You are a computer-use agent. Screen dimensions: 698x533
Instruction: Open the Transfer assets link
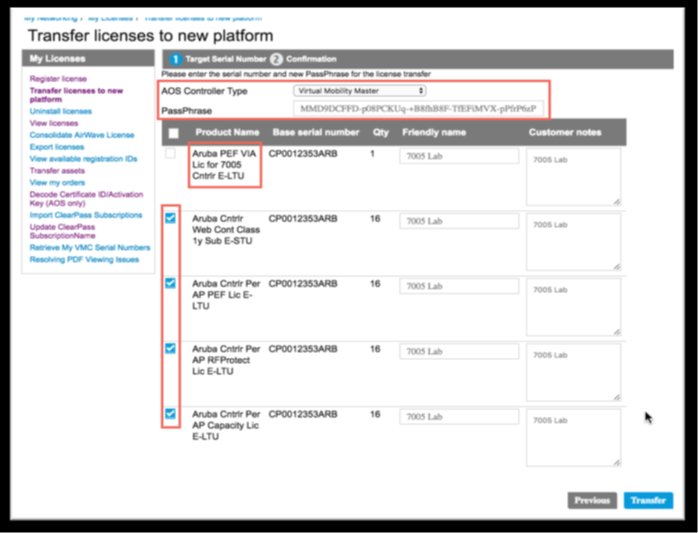tap(57, 171)
